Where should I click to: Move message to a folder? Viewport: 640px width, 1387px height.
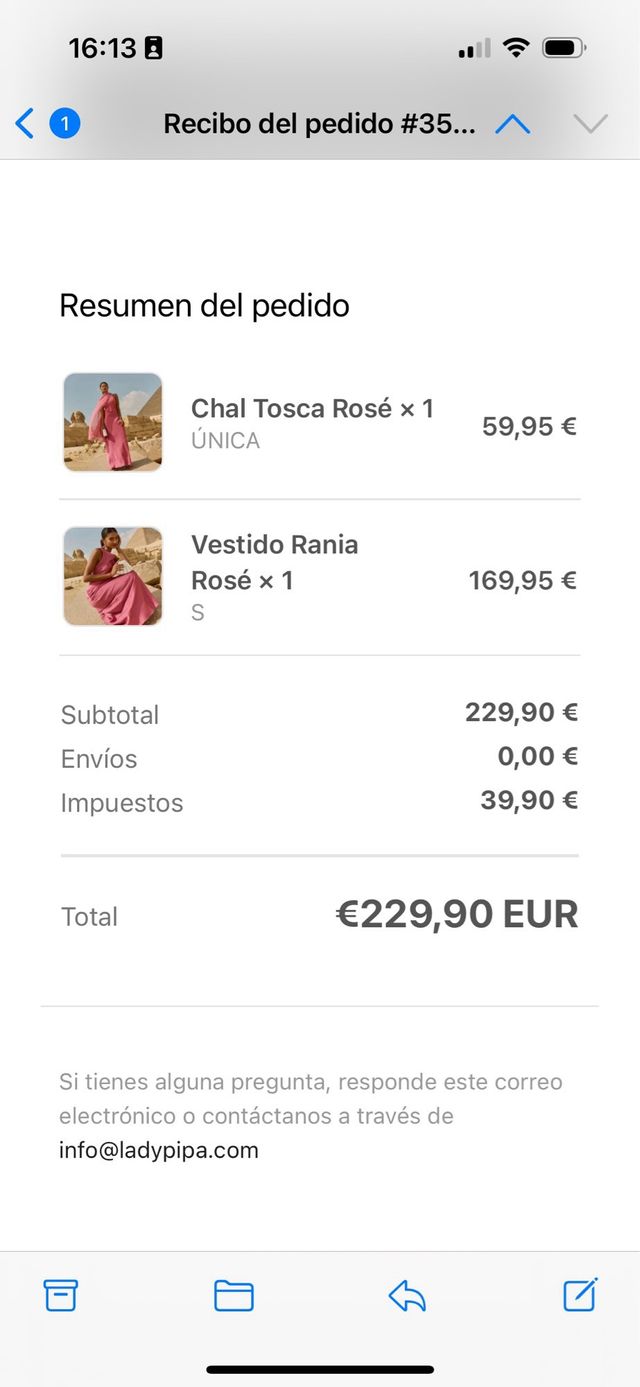[234, 1296]
